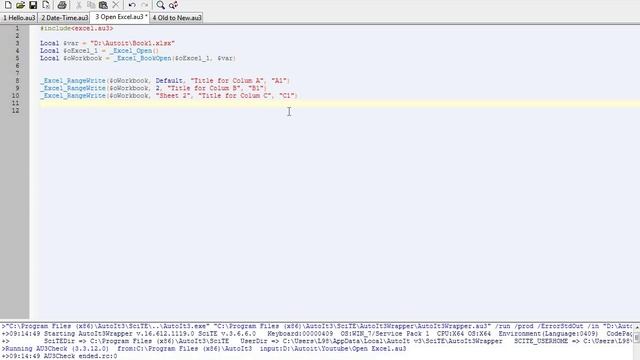Open a file with the folder icon
640x360 pixels.
coord(20,5)
